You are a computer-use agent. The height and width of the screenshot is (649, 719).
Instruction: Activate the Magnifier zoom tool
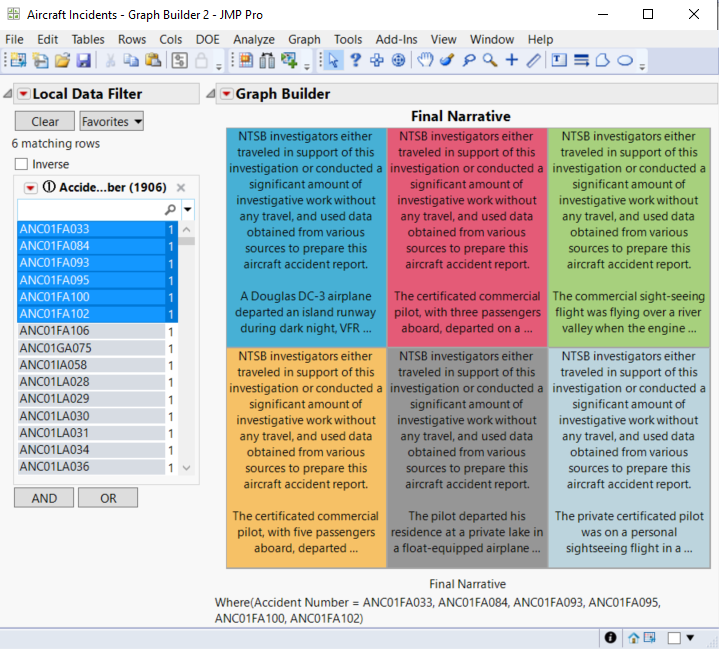click(489, 61)
